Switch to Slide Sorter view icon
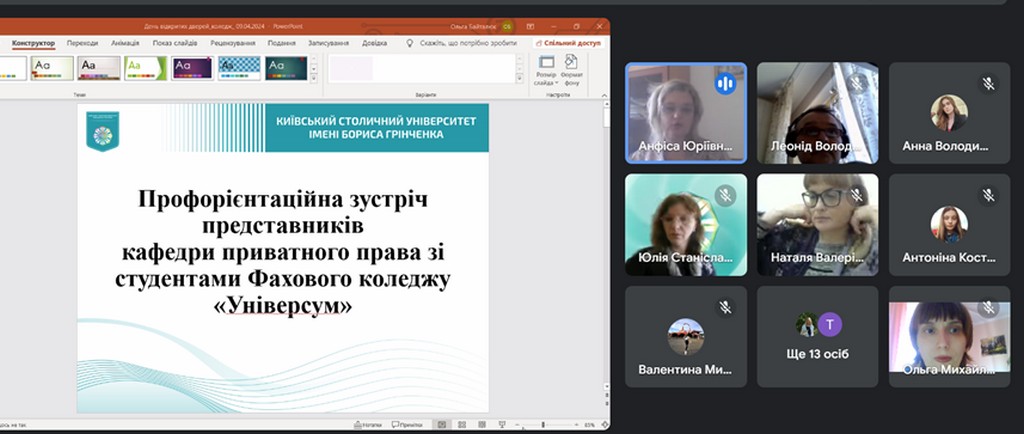1024x434 pixels. [461, 425]
